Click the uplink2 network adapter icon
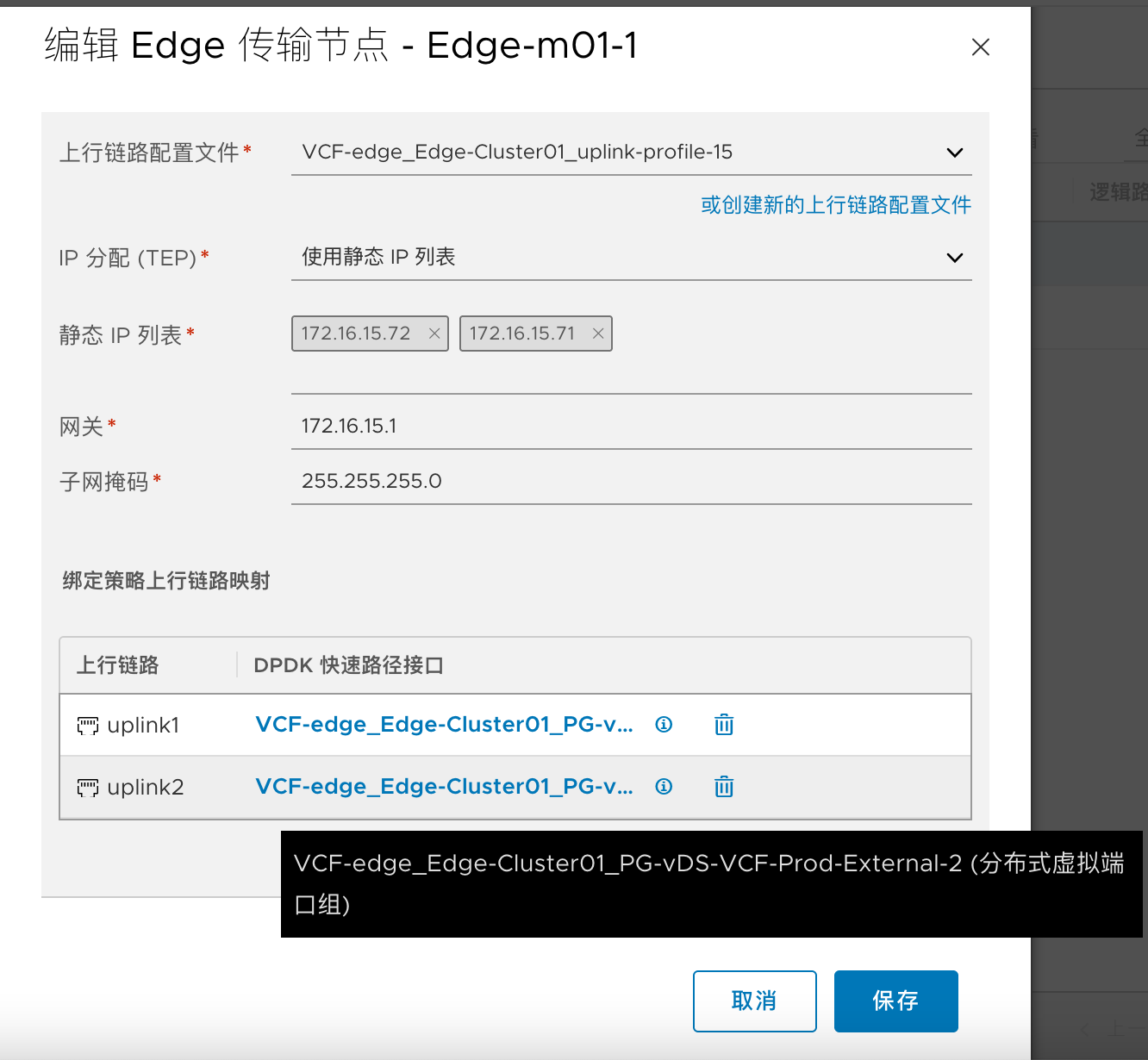Screen dimensions: 1148x1060 pyautogui.click(x=88, y=789)
